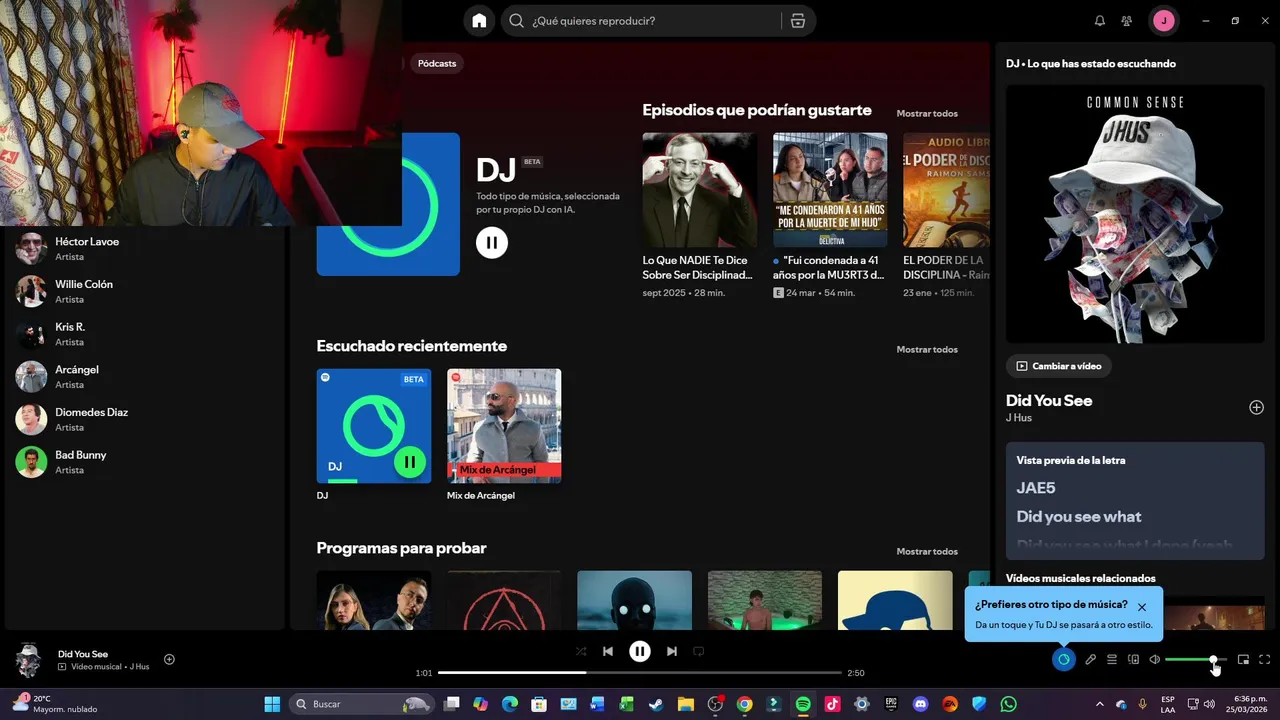Open the friend activity icon

(1127, 21)
